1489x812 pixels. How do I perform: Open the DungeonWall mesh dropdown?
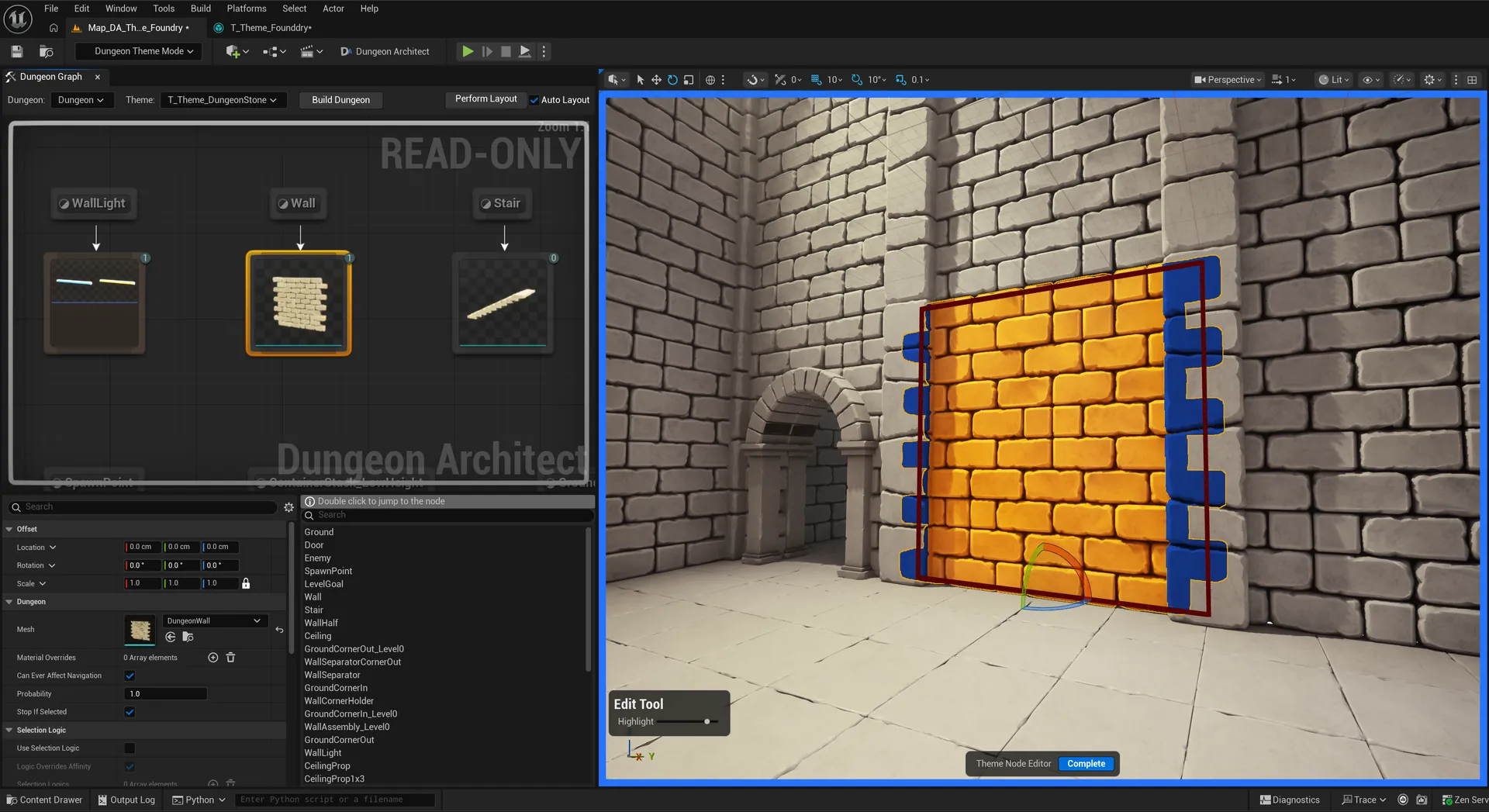point(214,620)
